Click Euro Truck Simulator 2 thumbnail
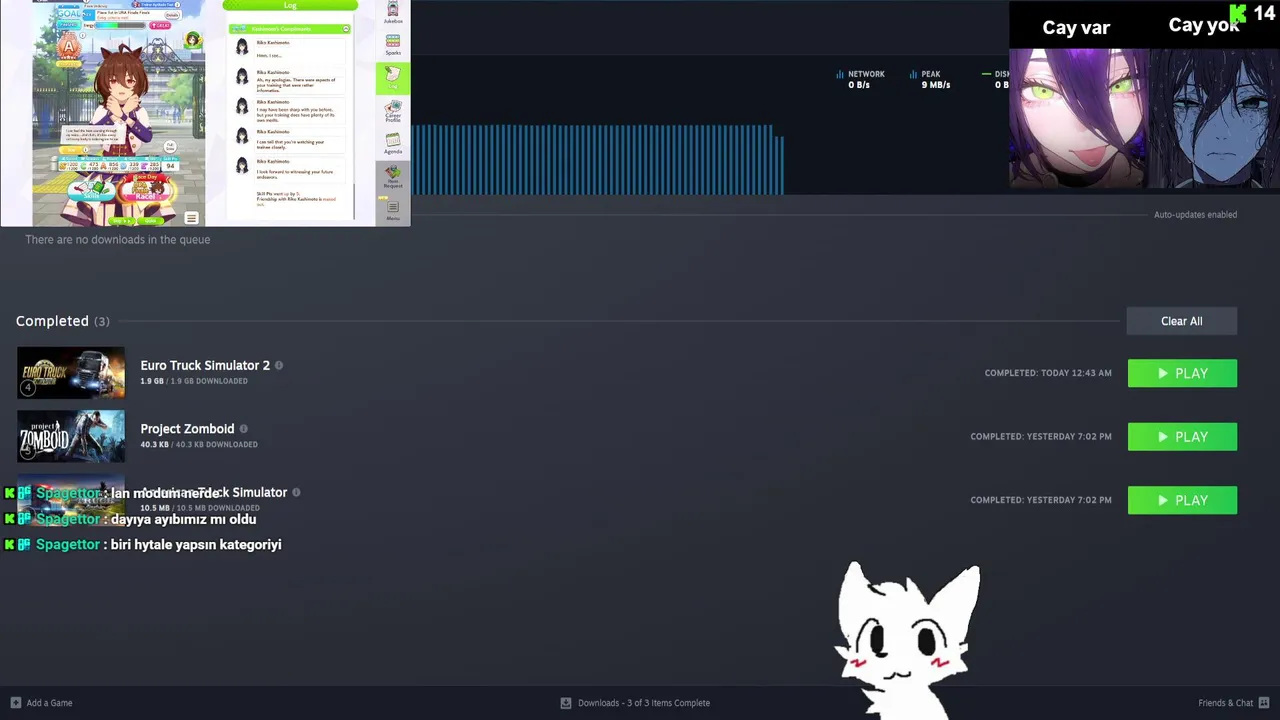Screen dimensions: 1280x720 pos(71,373)
